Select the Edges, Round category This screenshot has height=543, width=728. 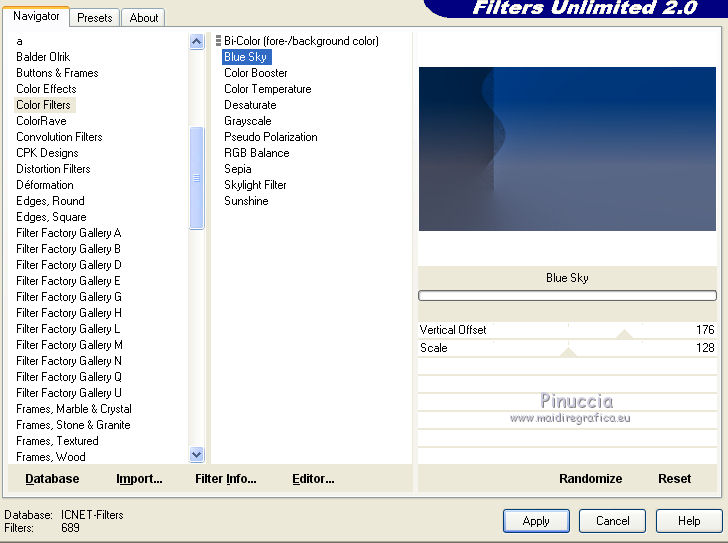click(51, 201)
